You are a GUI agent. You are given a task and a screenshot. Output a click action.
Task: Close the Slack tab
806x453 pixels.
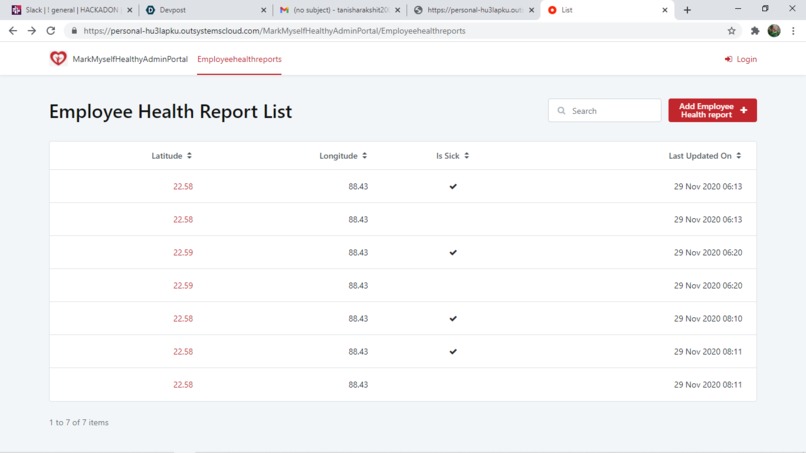(130, 10)
